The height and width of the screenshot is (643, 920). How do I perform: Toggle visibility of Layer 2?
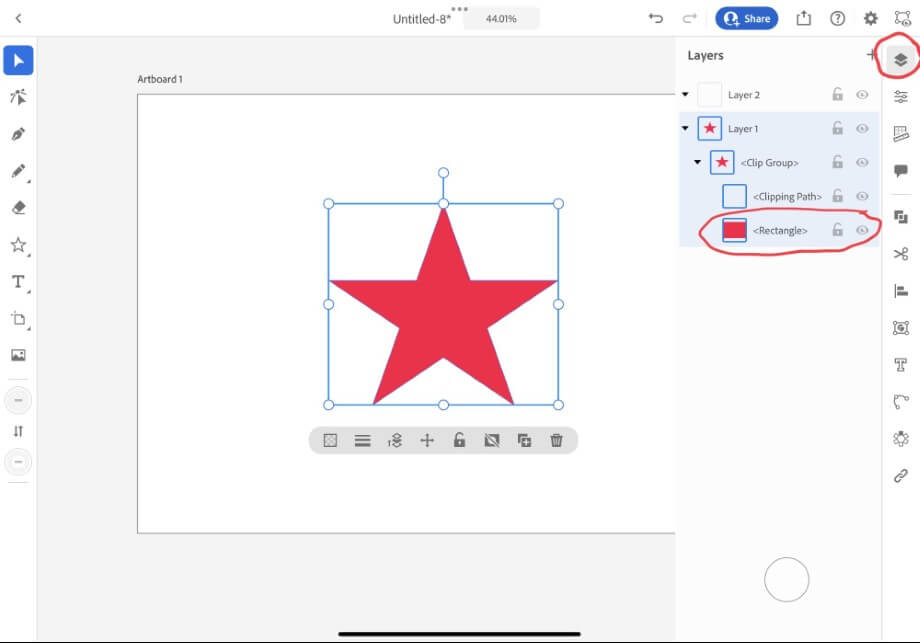862,94
